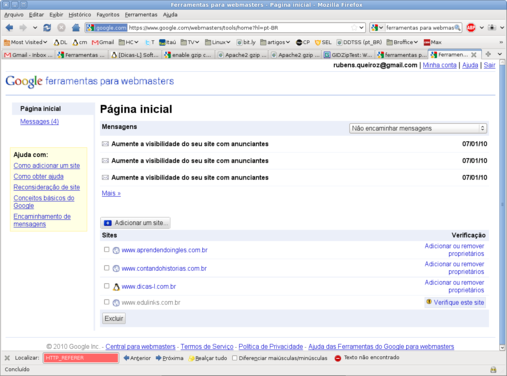Open the Favoritos menu
Screen dimensions: 507x376
click(108, 15)
